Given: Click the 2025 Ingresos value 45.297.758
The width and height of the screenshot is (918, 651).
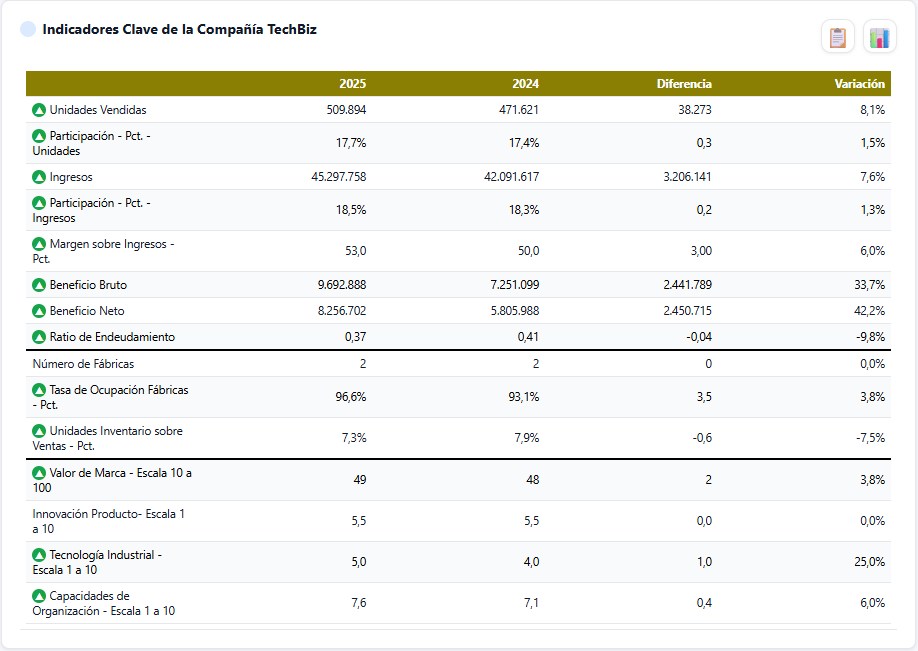Looking at the screenshot, I should tap(339, 177).
